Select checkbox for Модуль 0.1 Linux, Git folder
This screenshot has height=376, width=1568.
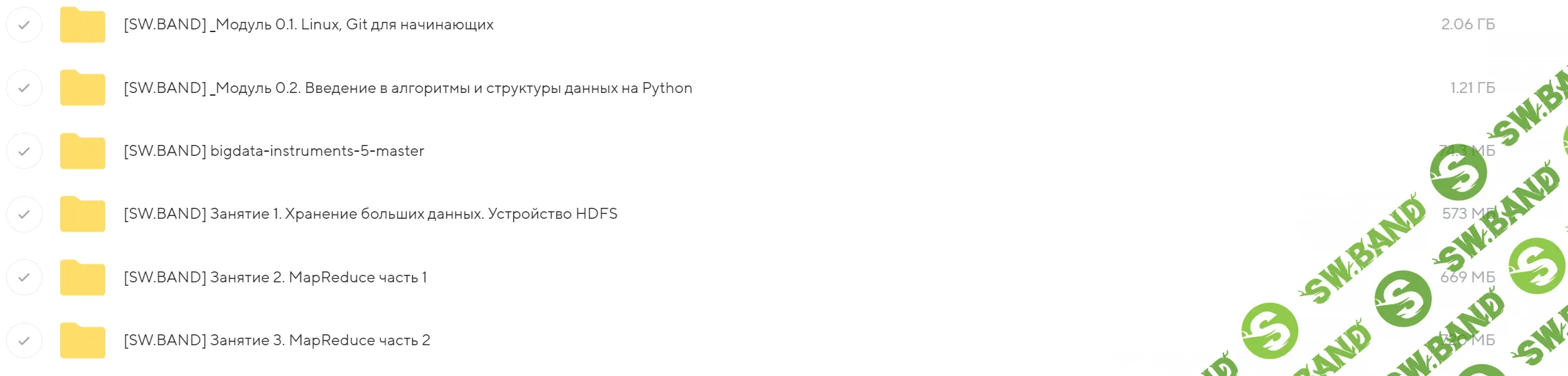(24, 25)
